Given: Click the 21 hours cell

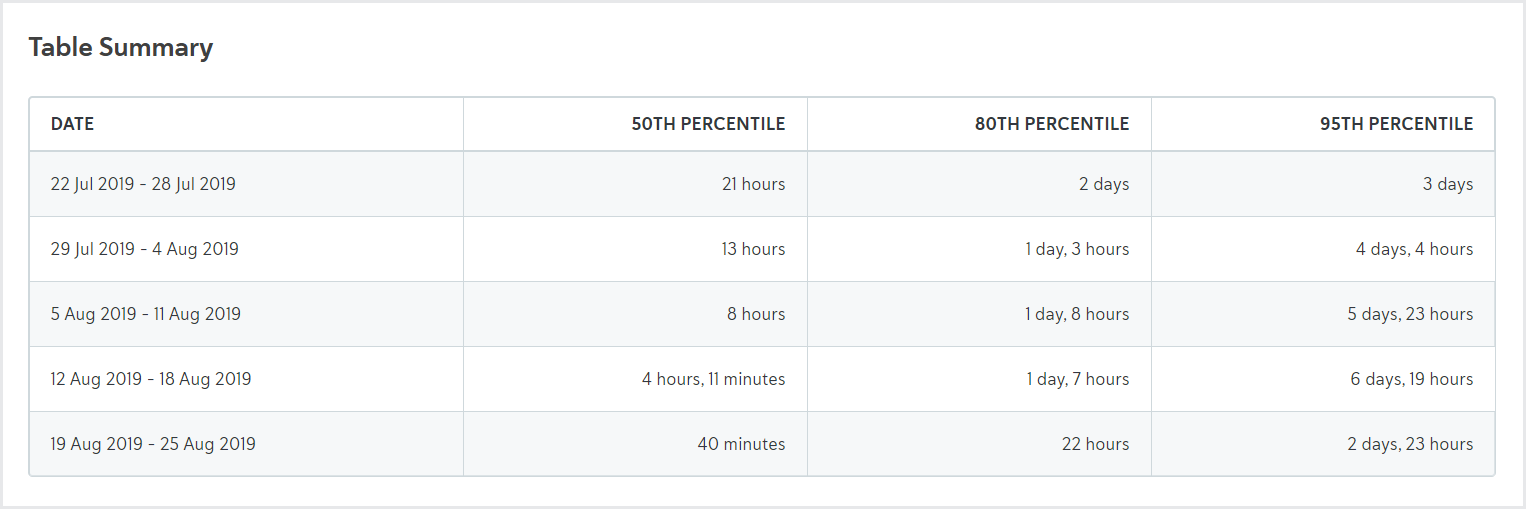Looking at the screenshot, I should click(x=753, y=184).
